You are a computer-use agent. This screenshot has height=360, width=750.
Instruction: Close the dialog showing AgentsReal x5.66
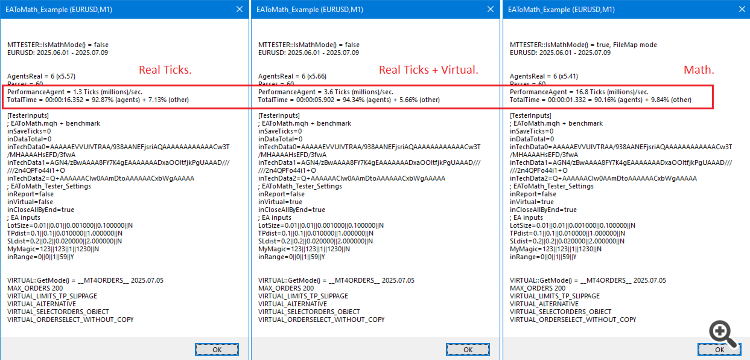(490, 9)
